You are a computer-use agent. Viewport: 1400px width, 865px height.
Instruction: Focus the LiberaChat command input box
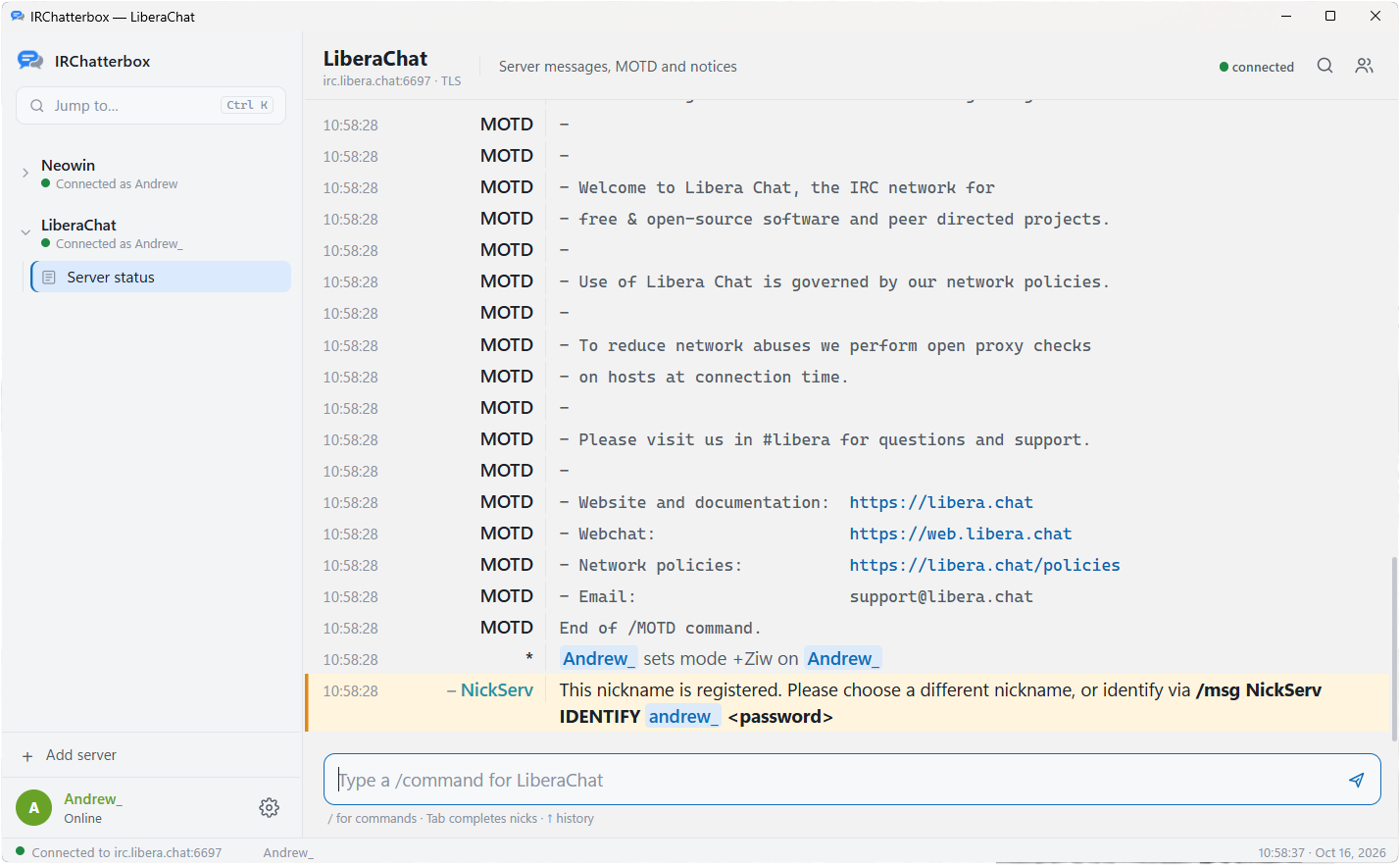(852, 780)
